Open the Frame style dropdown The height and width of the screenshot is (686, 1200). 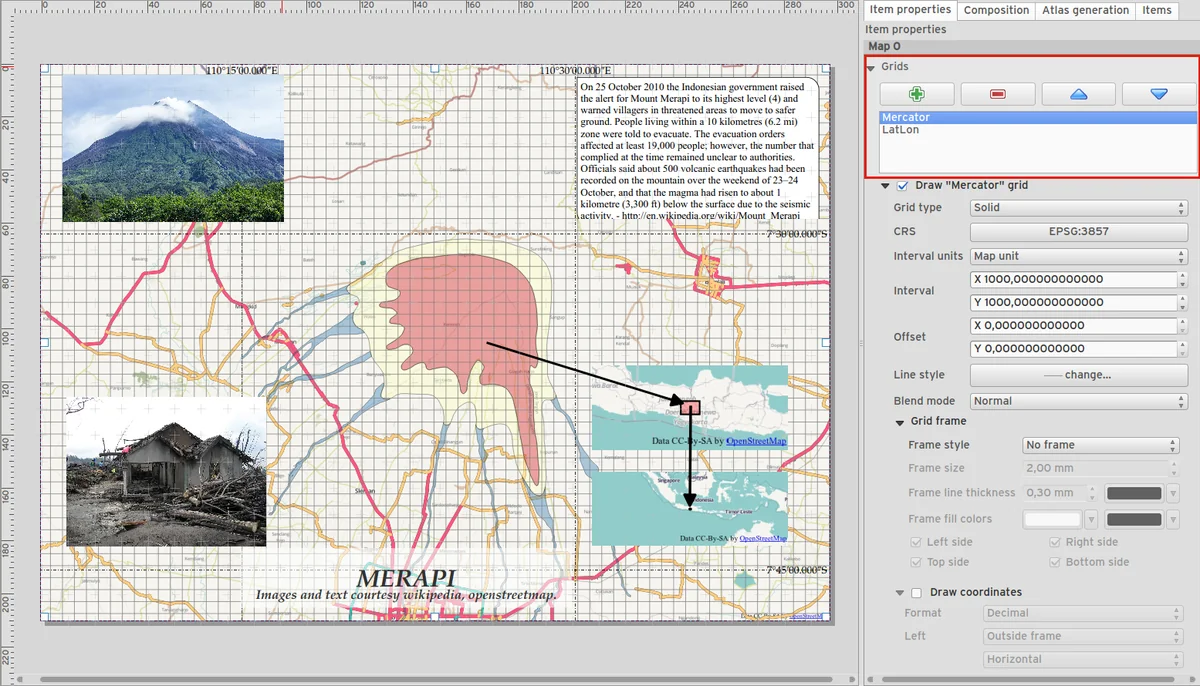tap(1101, 445)
